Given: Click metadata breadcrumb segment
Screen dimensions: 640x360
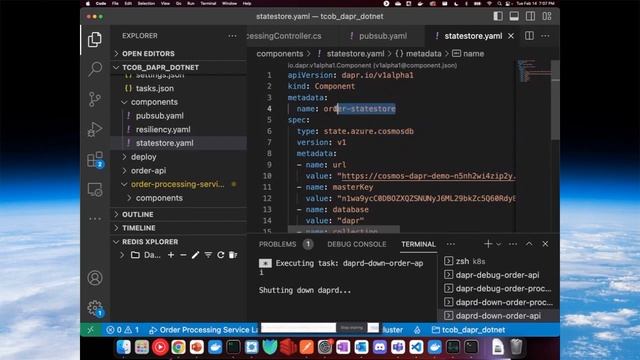Looking at the screenshot, I should point(418,53).
